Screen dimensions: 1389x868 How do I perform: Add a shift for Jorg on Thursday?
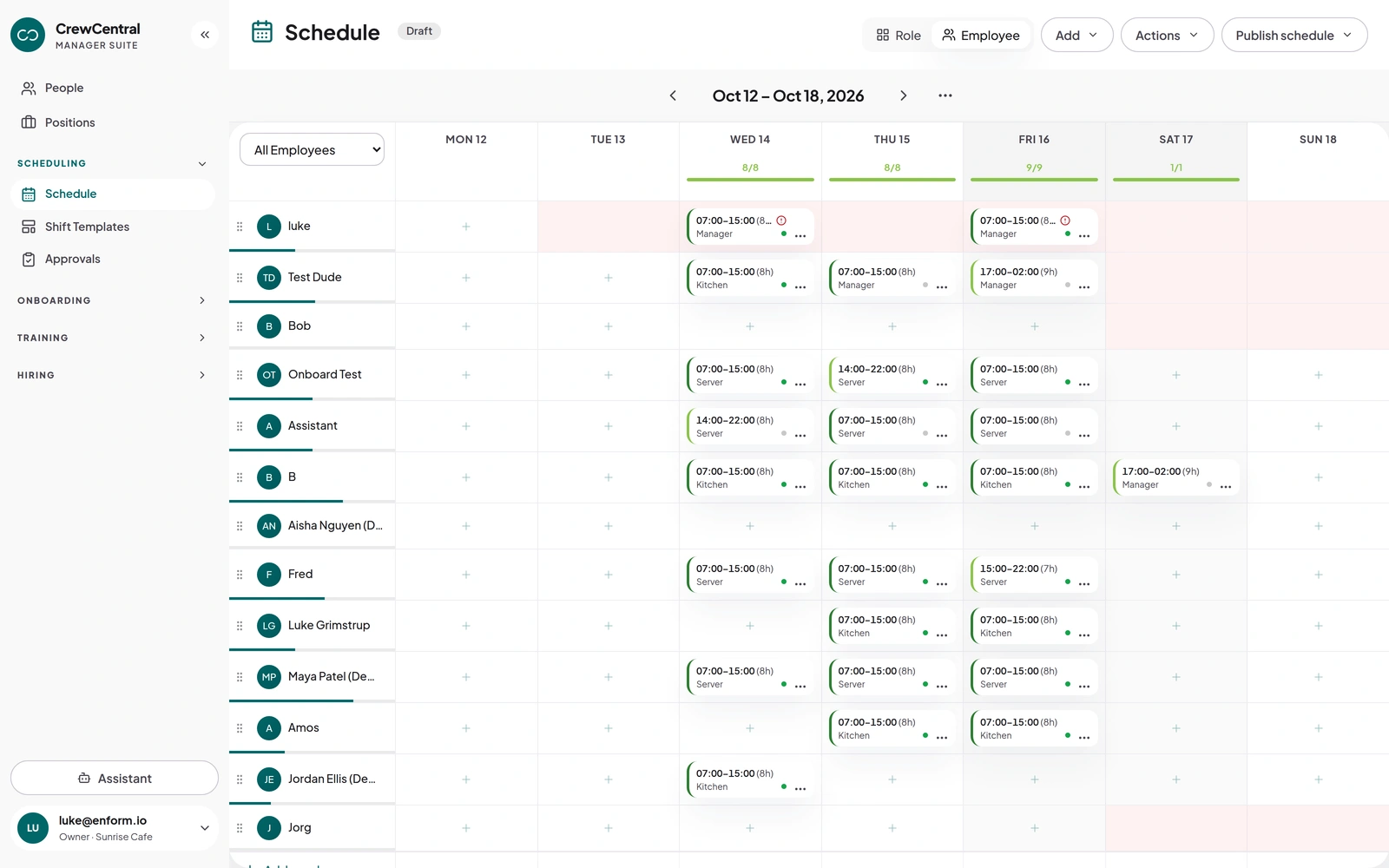click(x=892, y=828)
